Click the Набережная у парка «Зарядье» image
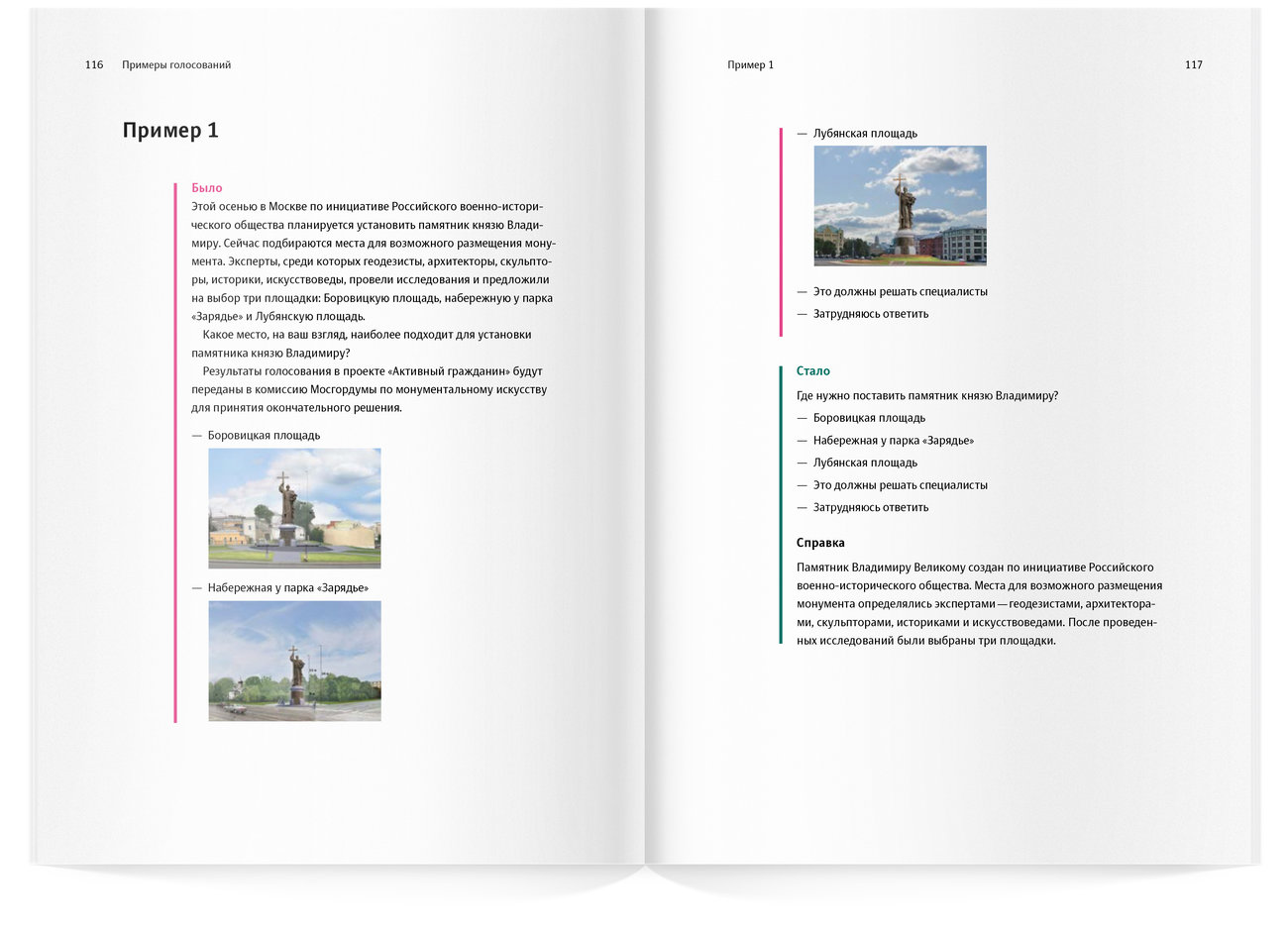The height and width of the screenshot is (930, 1288). pos(294,661)
